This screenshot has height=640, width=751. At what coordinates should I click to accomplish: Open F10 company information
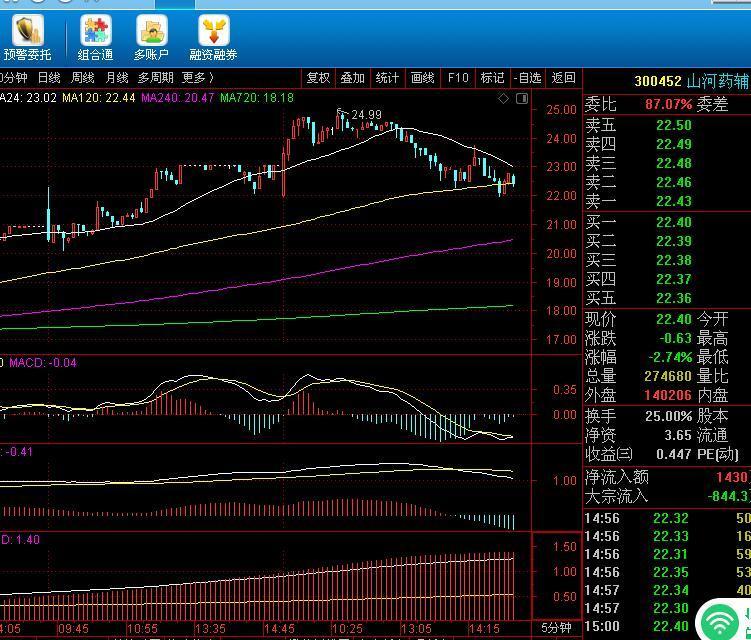click(458, 78)
